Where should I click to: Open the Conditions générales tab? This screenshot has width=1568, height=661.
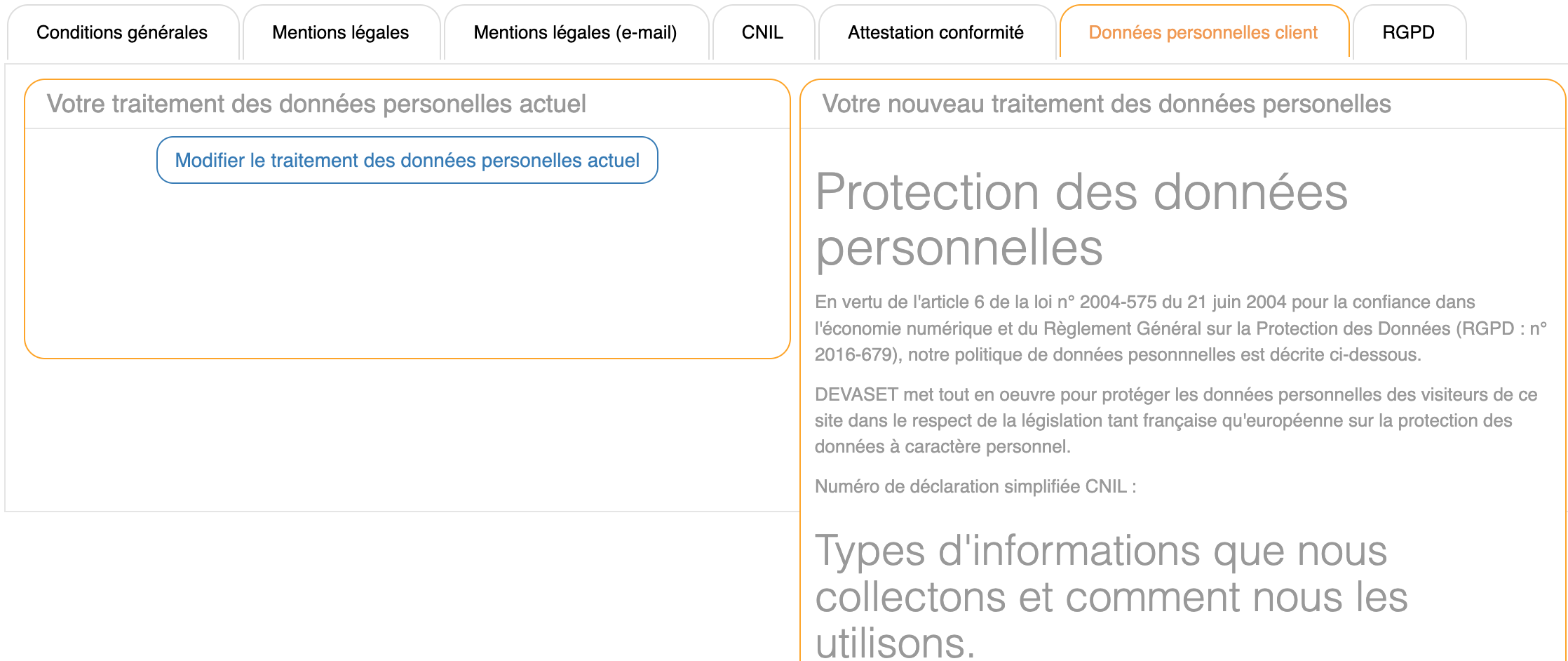122,32
